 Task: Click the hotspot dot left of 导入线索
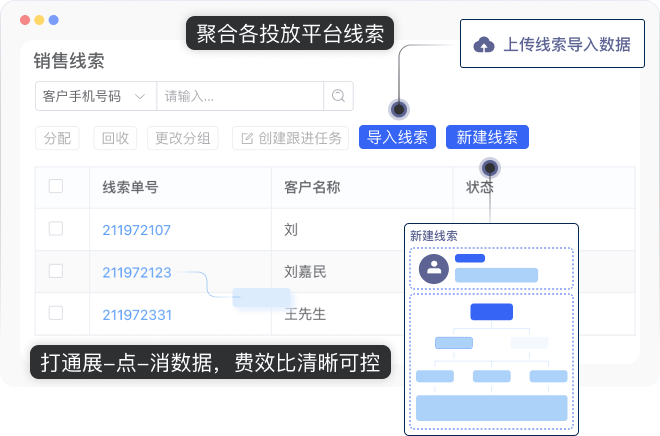[x=398, y=109]
